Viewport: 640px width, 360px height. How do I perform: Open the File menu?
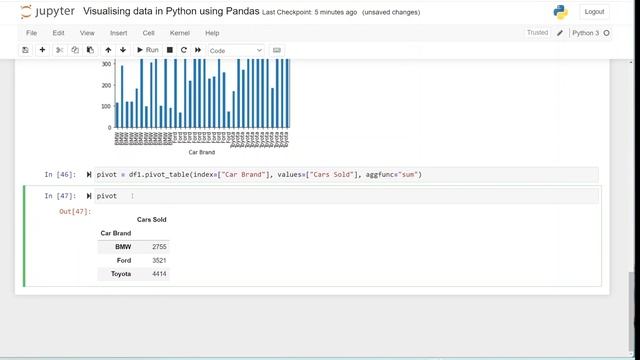pos(31,33)
